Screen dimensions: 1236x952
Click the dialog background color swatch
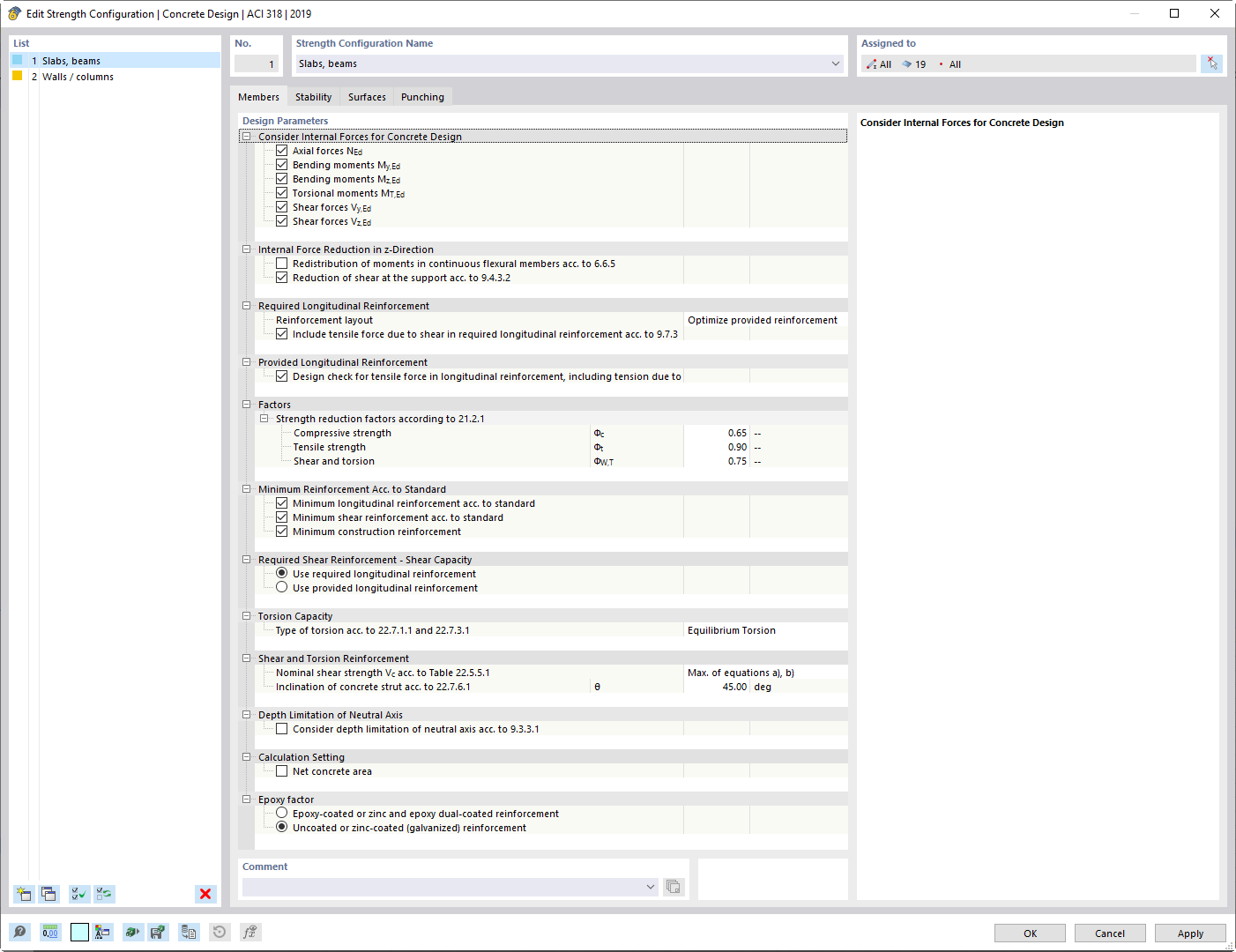pos(79,932)
